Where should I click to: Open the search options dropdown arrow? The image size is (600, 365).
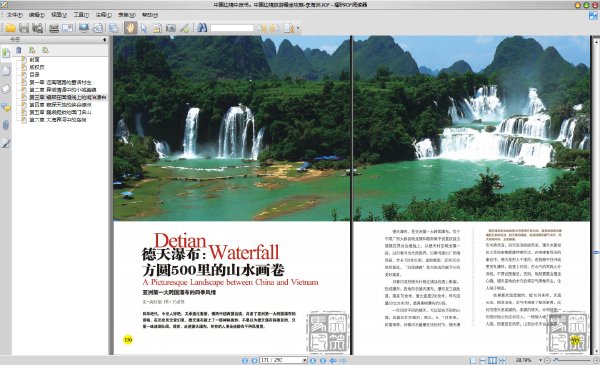(298, 28)
